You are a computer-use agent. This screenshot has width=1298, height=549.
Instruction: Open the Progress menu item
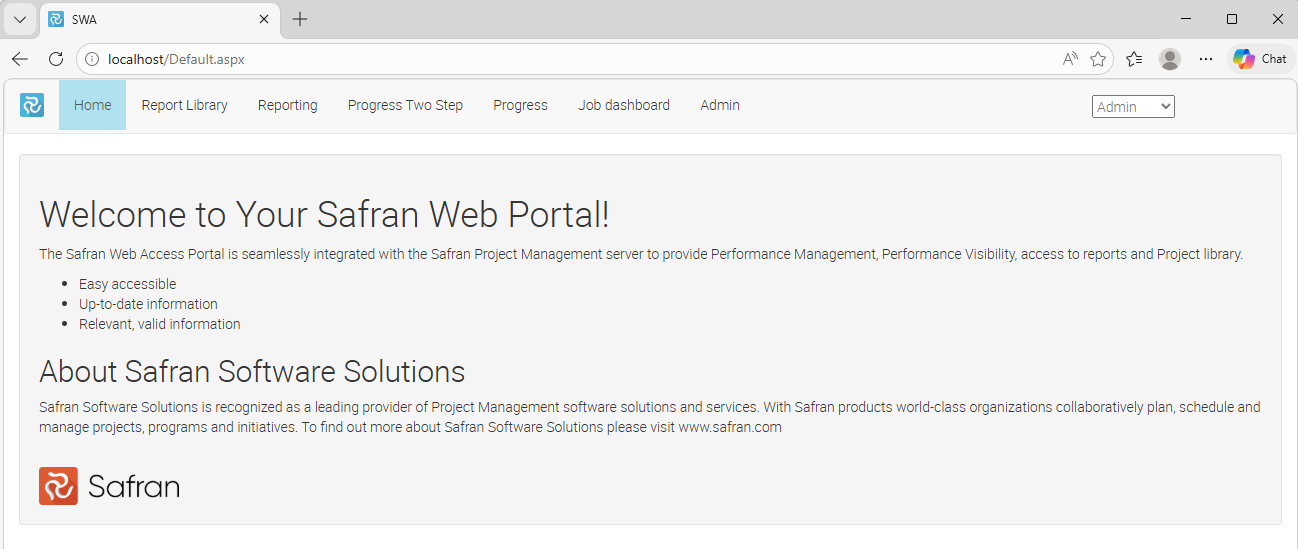pyautogui.click(x=520, y=105)
